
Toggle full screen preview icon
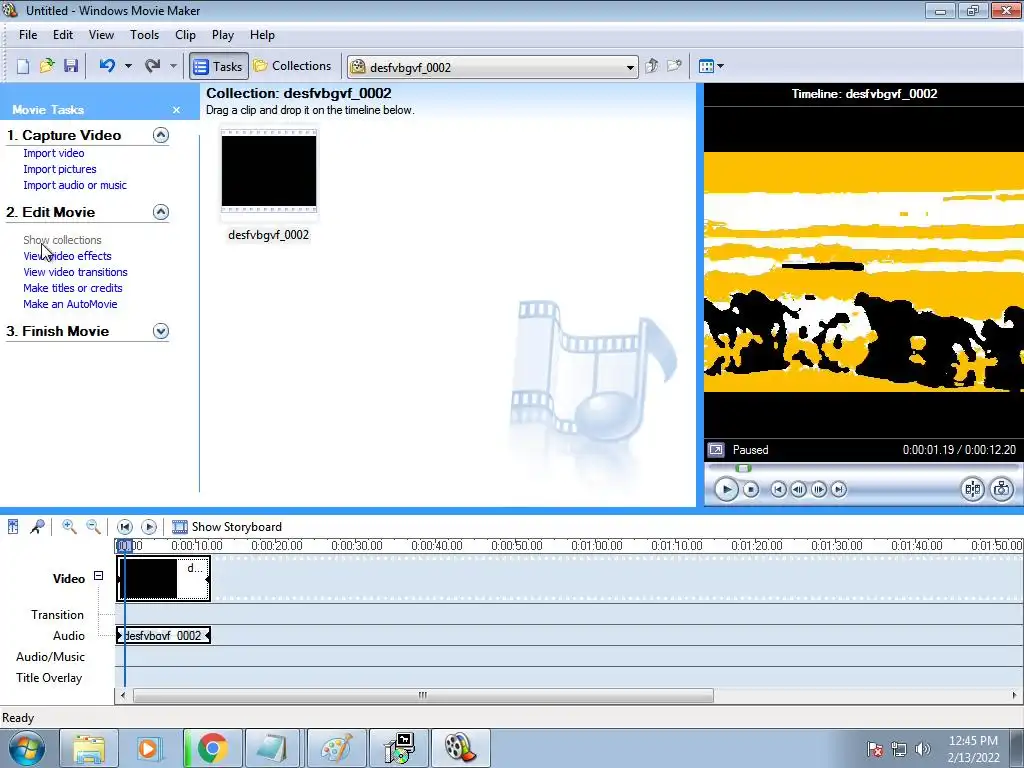click(x=716, y=450)
